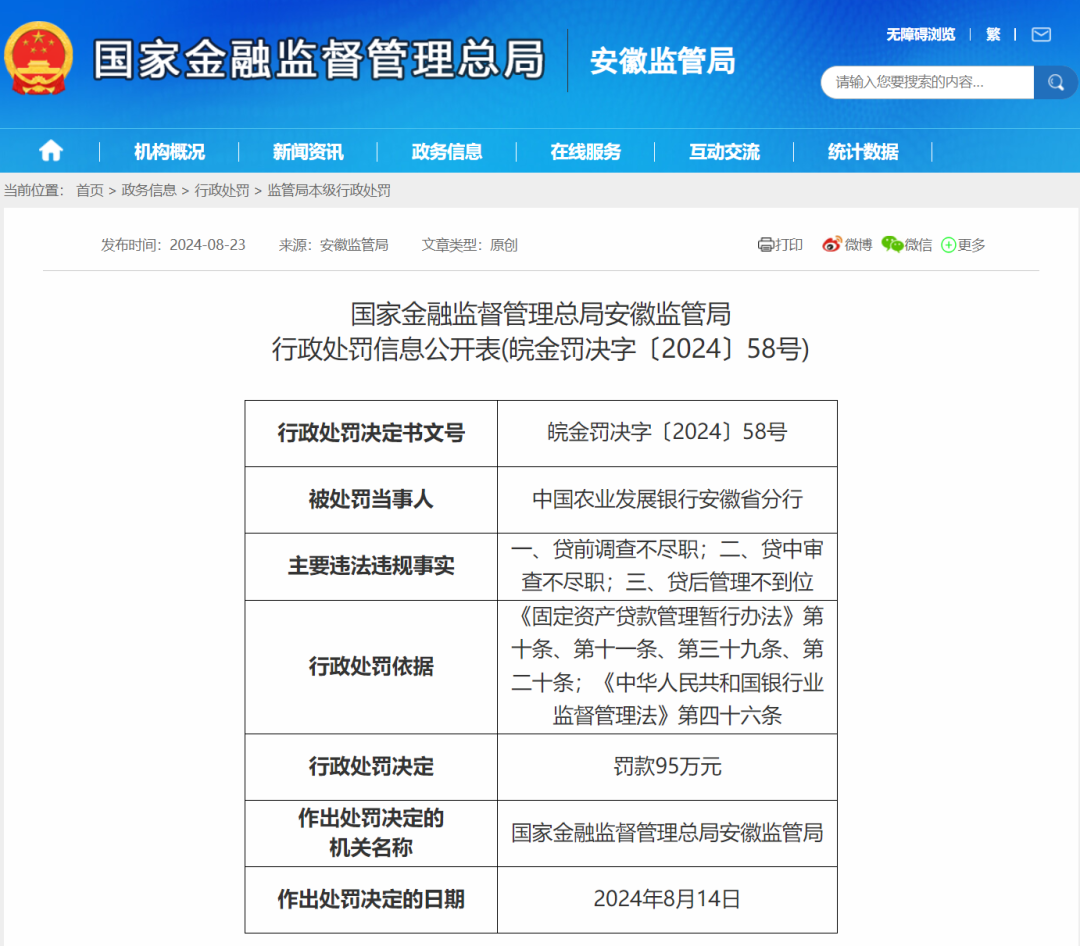Screen dimensions: 1080x946
Task: Click the 安徽监管局 header text
Action: 663,61
